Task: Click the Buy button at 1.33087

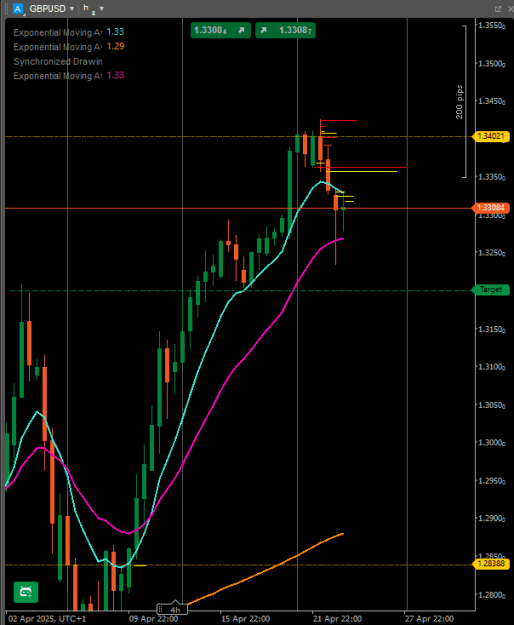Action: pos(285,30)
